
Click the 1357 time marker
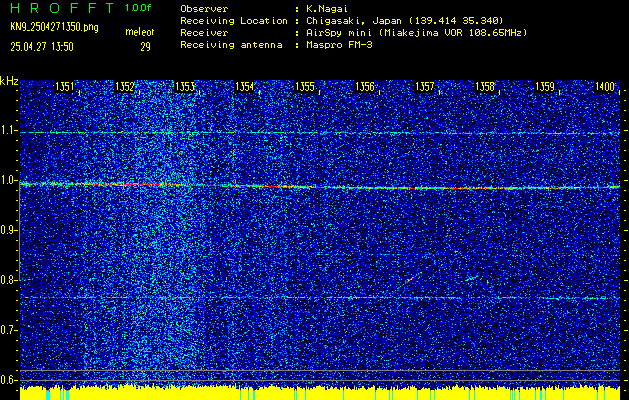424,87
